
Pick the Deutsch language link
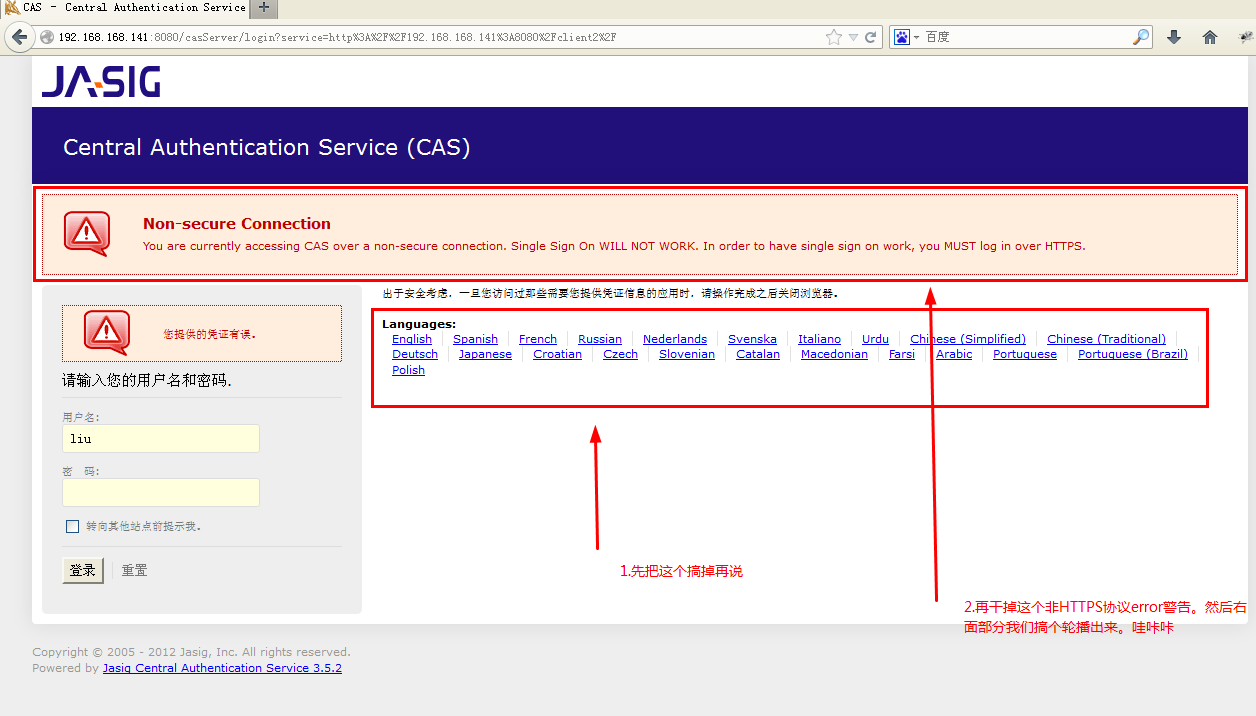415,354
